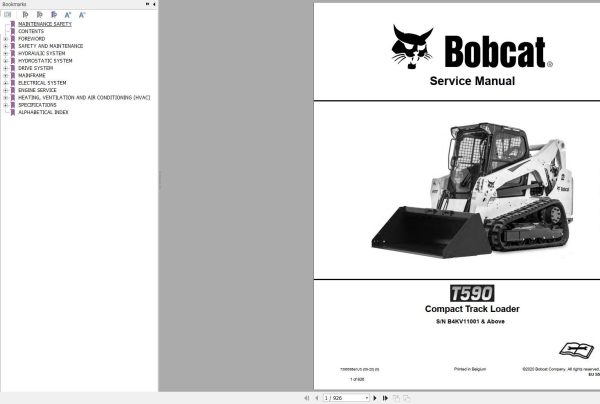
Task: Go to first page using navigation bar
Action: 307,398
